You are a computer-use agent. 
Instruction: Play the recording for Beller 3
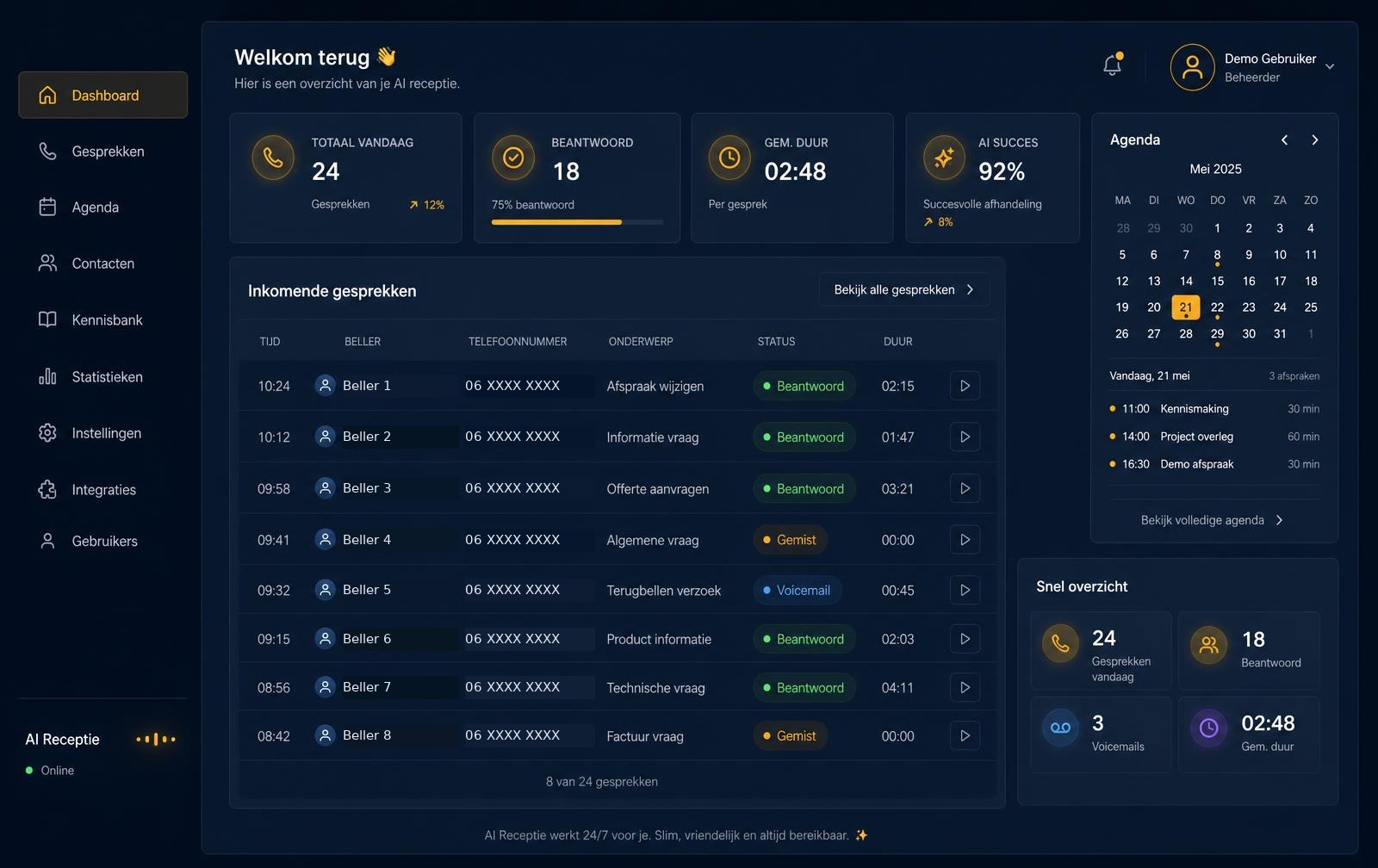click(x=965, y=488)
